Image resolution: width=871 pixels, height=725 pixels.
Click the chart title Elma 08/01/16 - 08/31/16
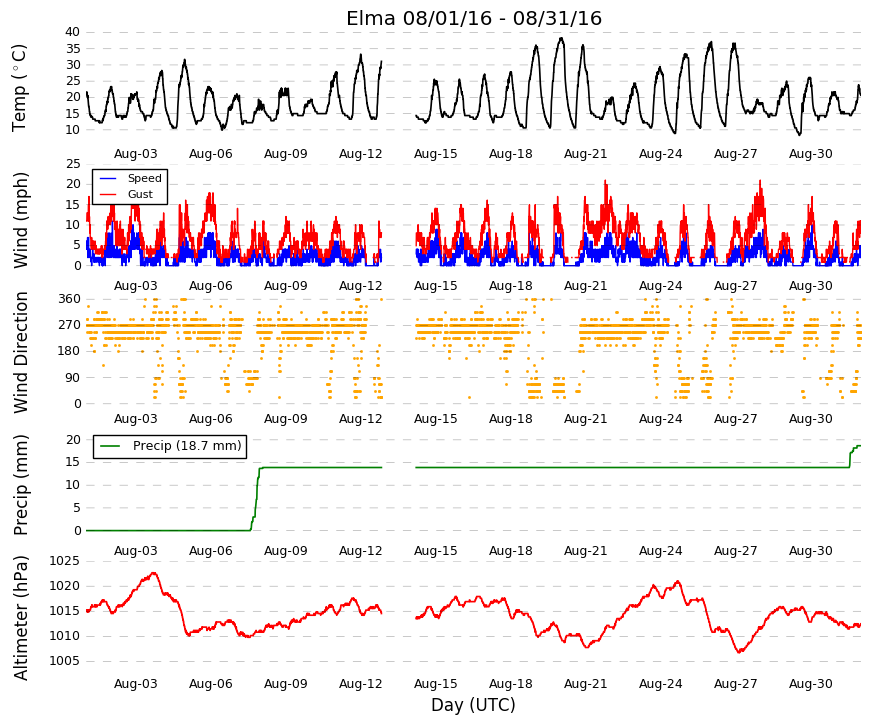pyautogui.click(x=474, y=18)
